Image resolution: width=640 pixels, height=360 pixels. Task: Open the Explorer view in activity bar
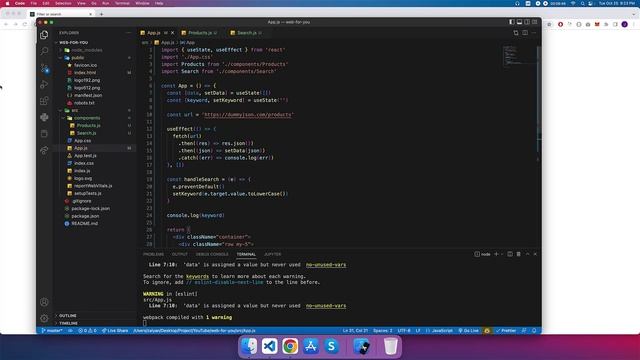click(44, 35)
